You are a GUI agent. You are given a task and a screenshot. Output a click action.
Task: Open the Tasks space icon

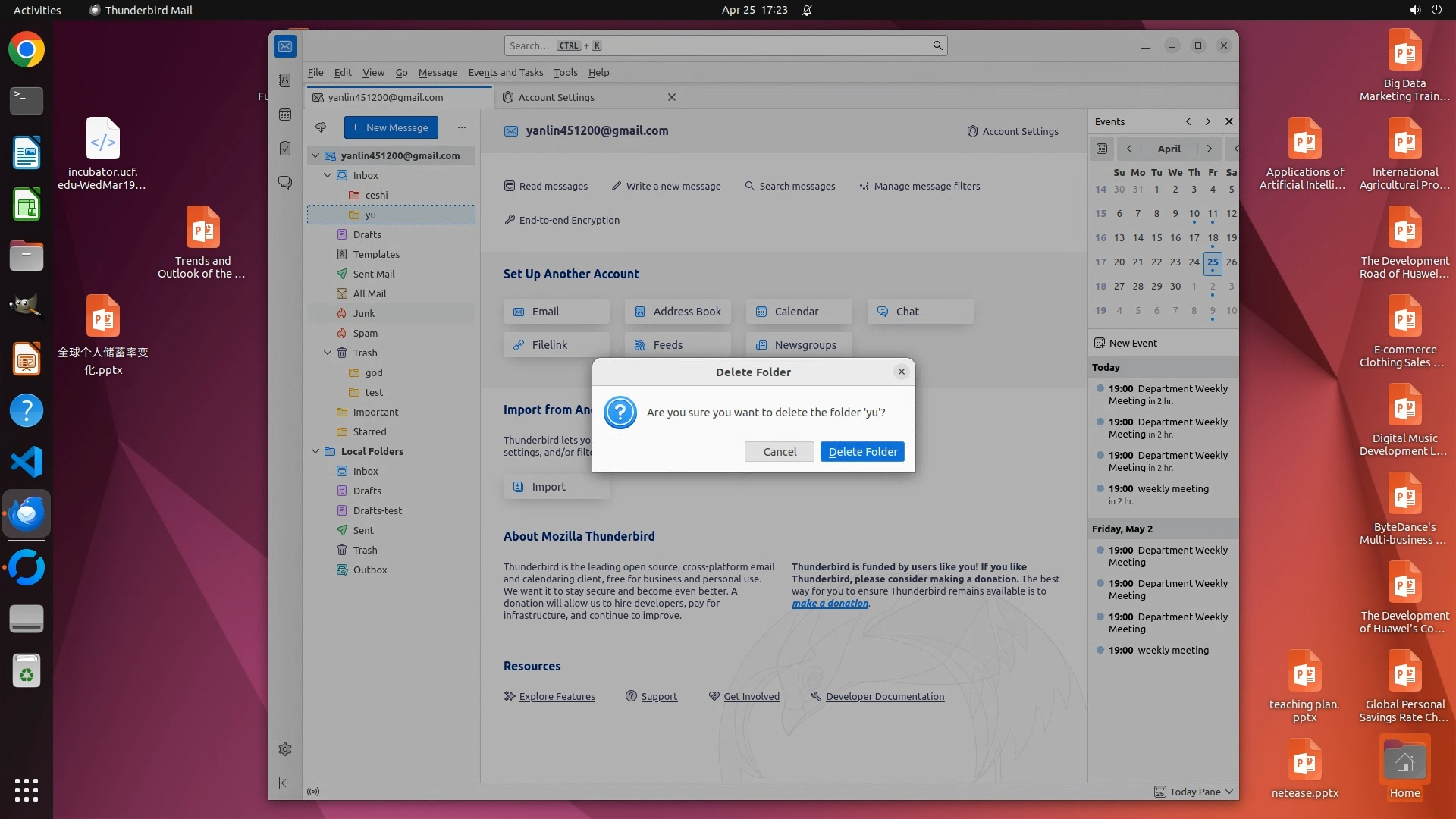click(x=285, y=149)
